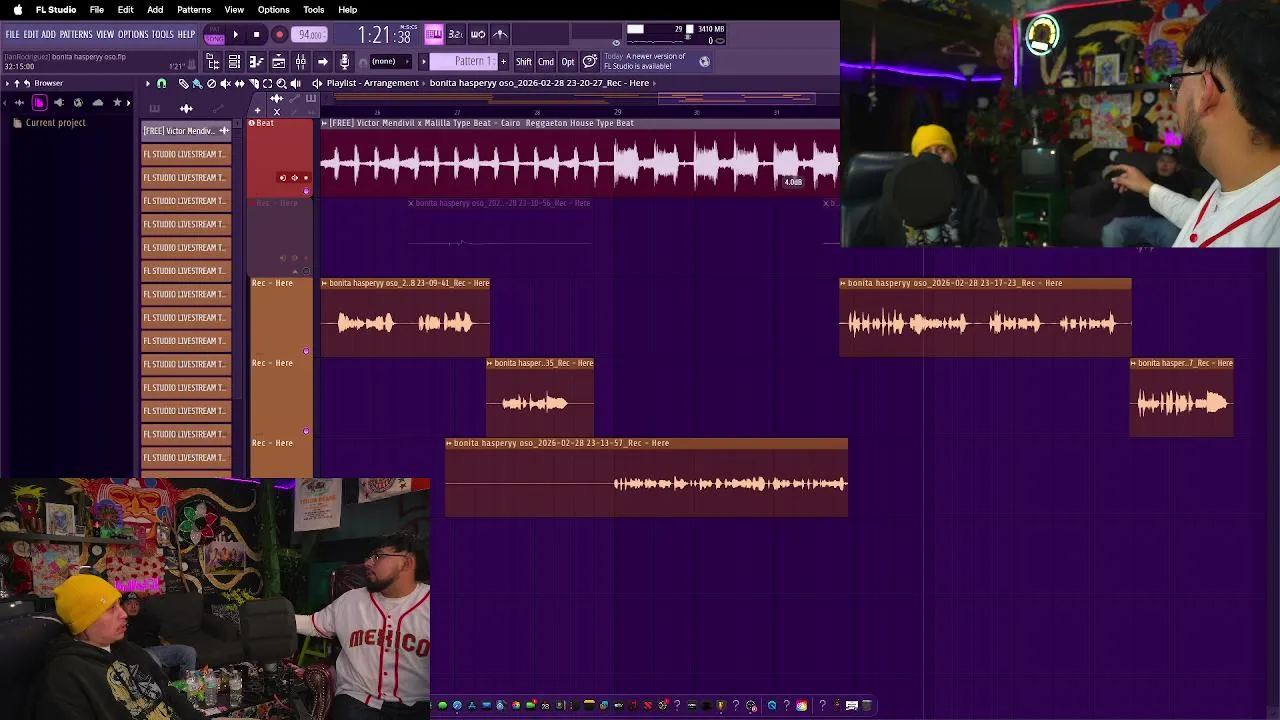Select the Slip tool in playlist
The width and height of the screenshot is (1280, 720).
coord(240,84)
